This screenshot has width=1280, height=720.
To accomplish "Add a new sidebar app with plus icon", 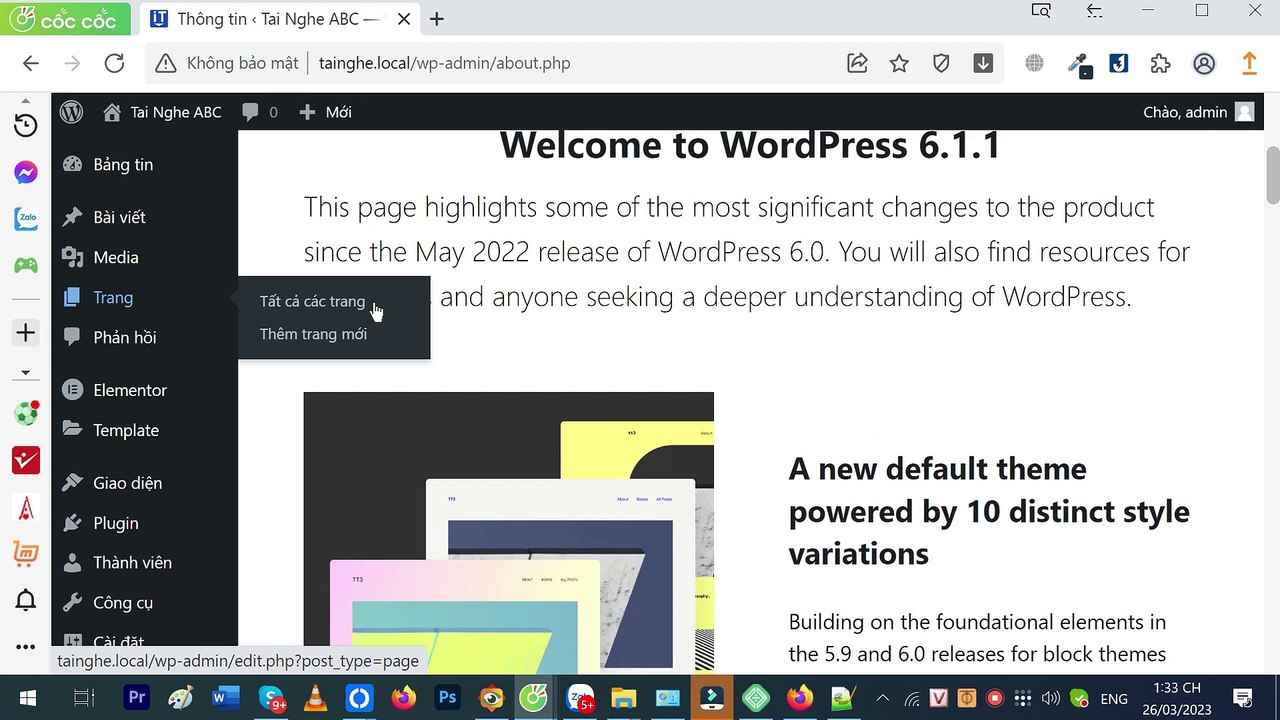I will (x=26, y=332).
